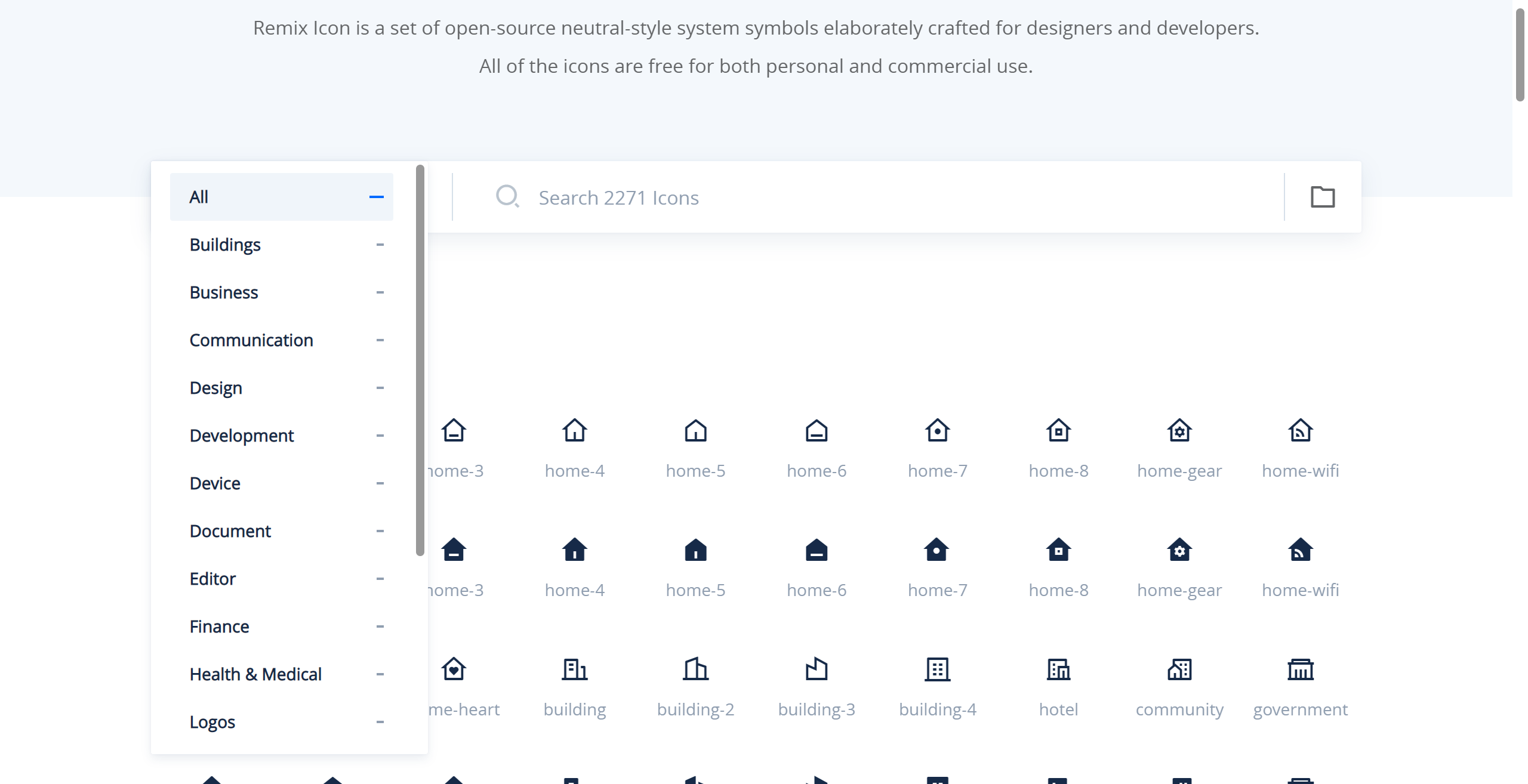This screenshot has width=1528, height=784.
Task: Click the category list scrollbar
Action: click(420, 360)
